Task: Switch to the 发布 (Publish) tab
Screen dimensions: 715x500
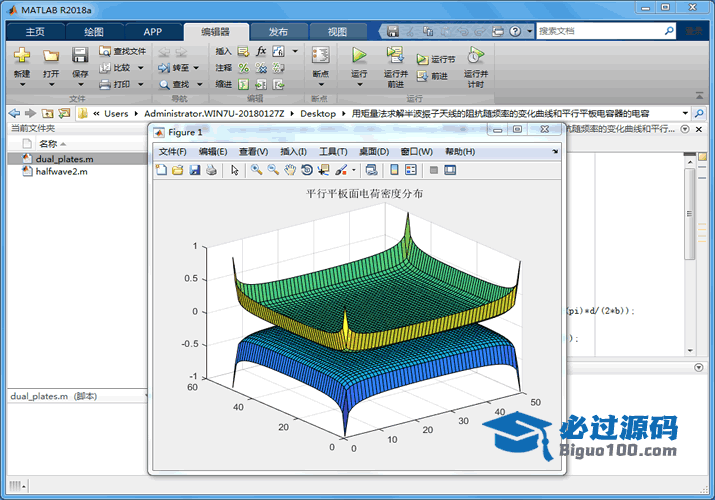Action: point(278,32)
